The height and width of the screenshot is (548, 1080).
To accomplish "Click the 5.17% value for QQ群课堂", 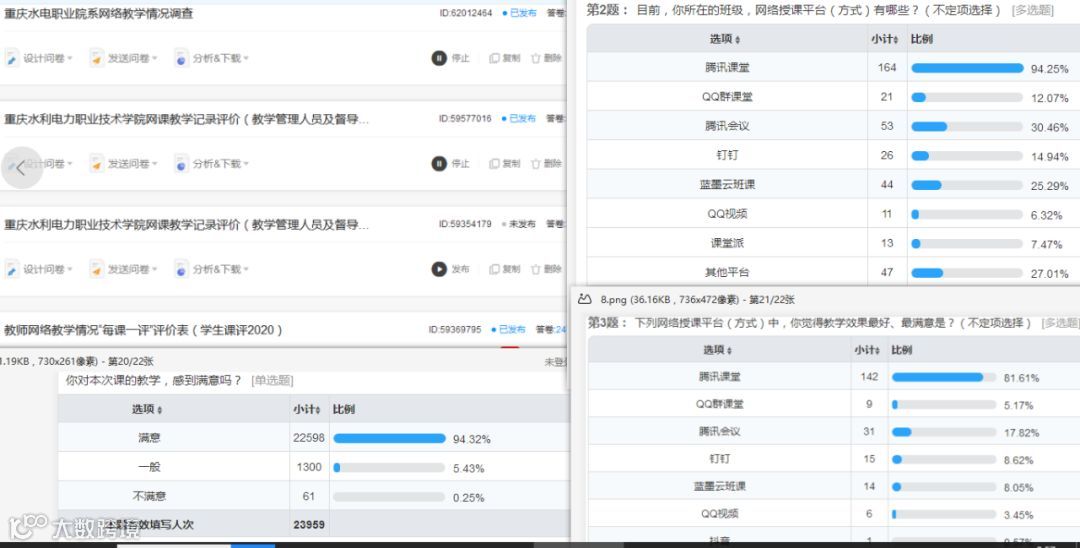I will [1019, 405].
